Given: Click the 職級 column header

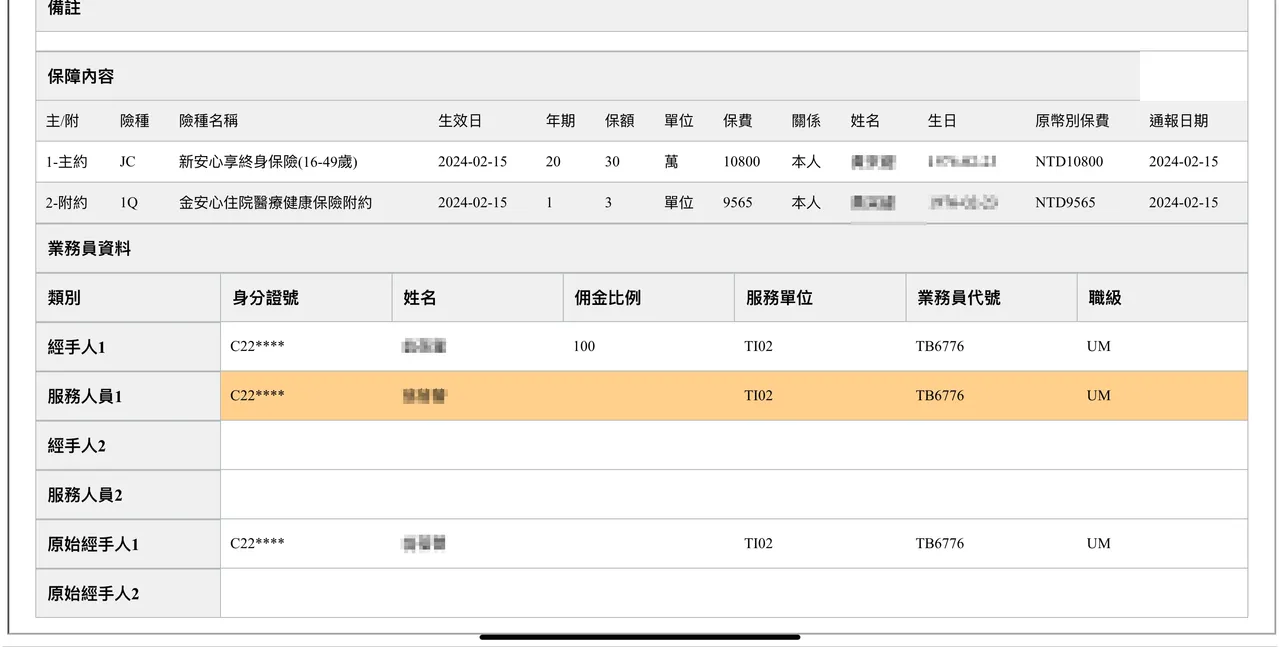Looking at the screenshot, I should [1105, 298].
